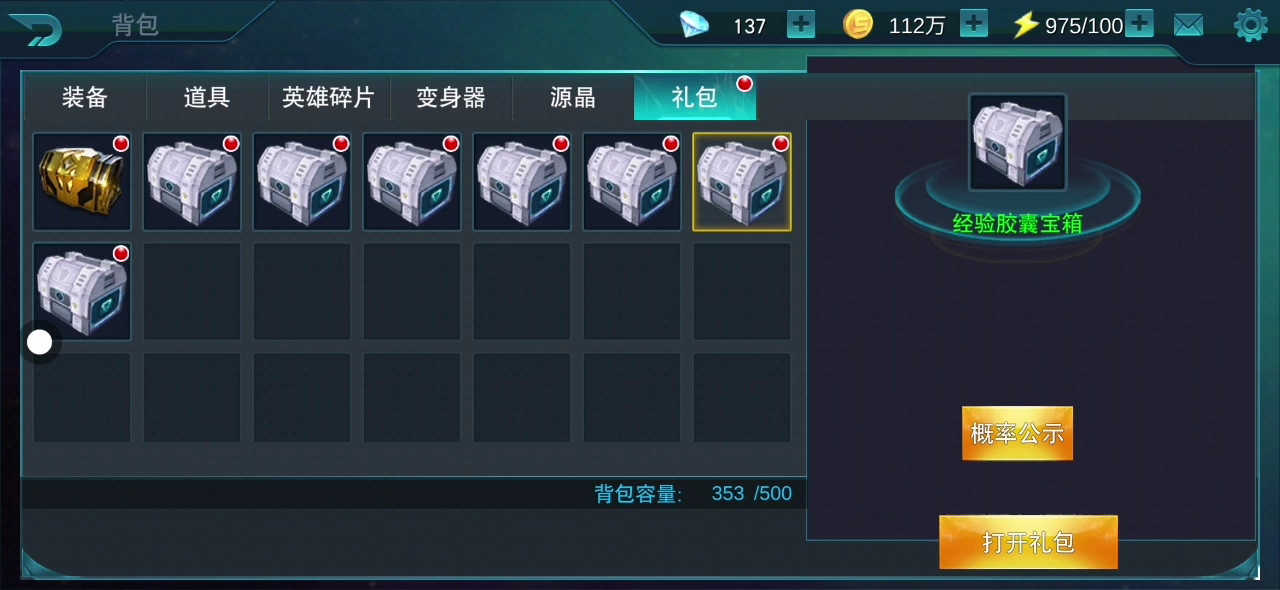The width and height of the screenshot is (1280, 590).
Task: Open the mail envelope icon
Action: tap(1188, 25)
